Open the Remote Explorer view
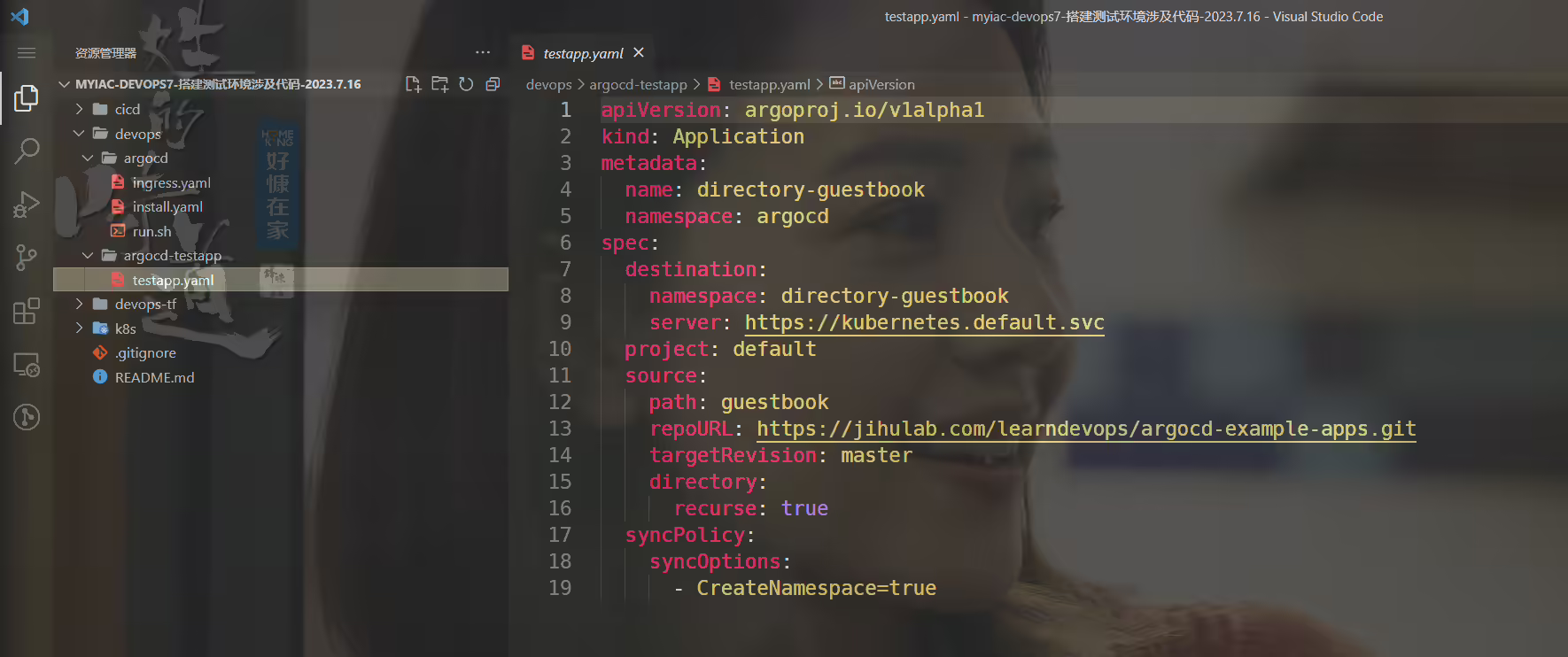The width and height of the screenshot is (1568, 657). click(x=27, y=364)
